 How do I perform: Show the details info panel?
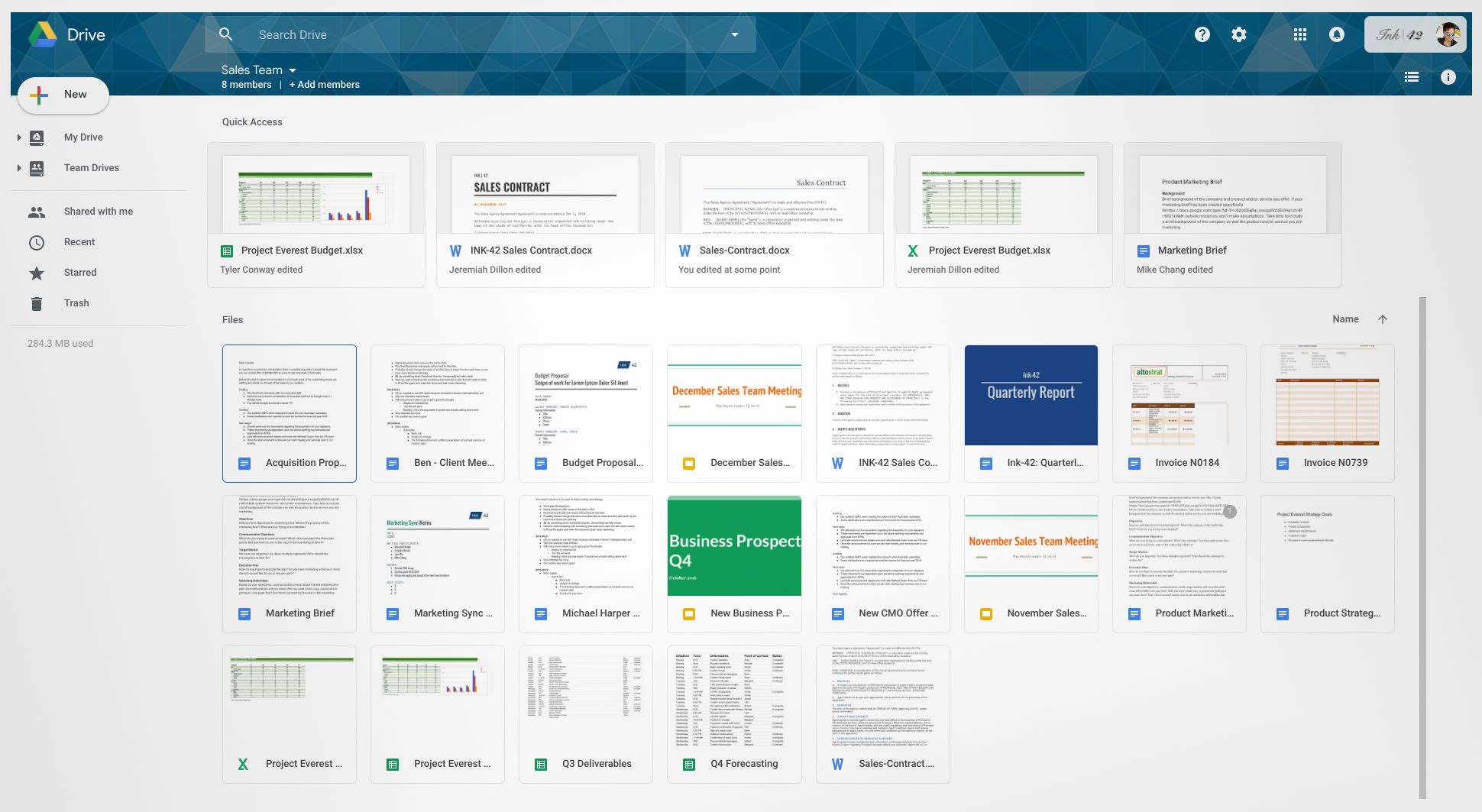(x=1448, y=77)
